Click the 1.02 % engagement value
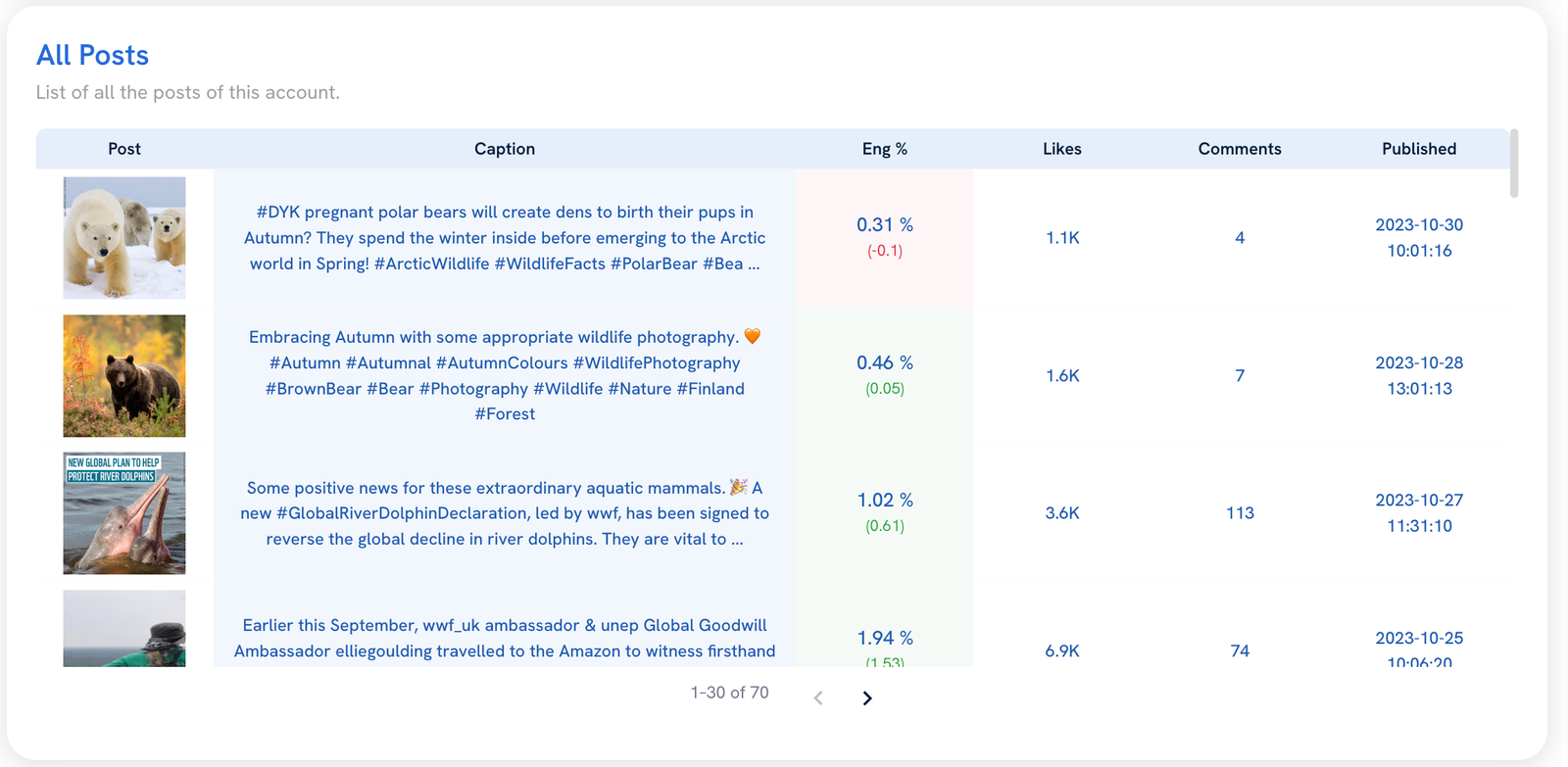The width and height of the screenshot is (1568, 767). coord(885,501)
